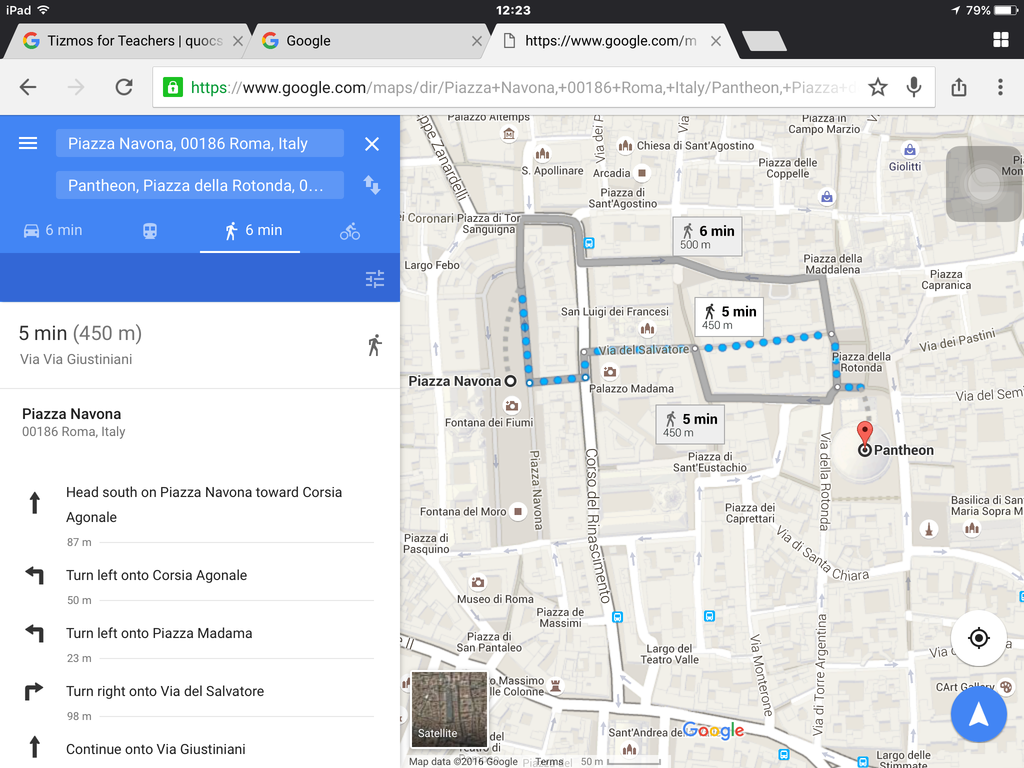Close the Google tab
This screenshot has height=768, width=1024.
point(477,41)
